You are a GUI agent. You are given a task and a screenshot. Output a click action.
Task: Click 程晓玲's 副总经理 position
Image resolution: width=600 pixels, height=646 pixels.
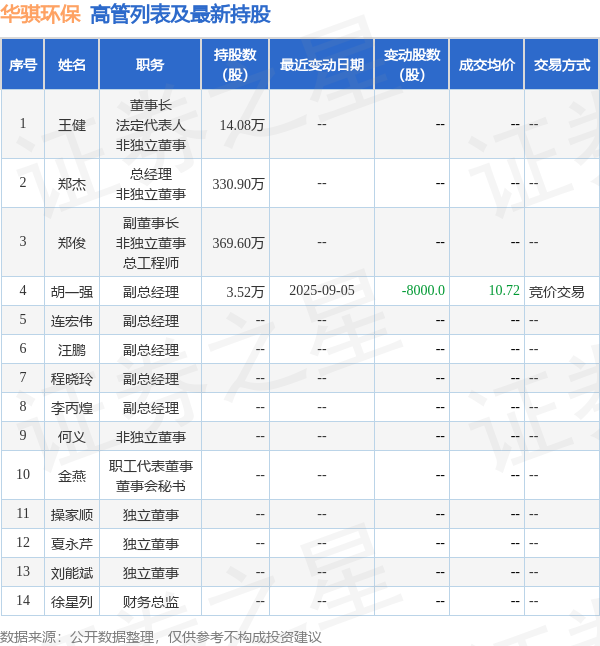151,379
